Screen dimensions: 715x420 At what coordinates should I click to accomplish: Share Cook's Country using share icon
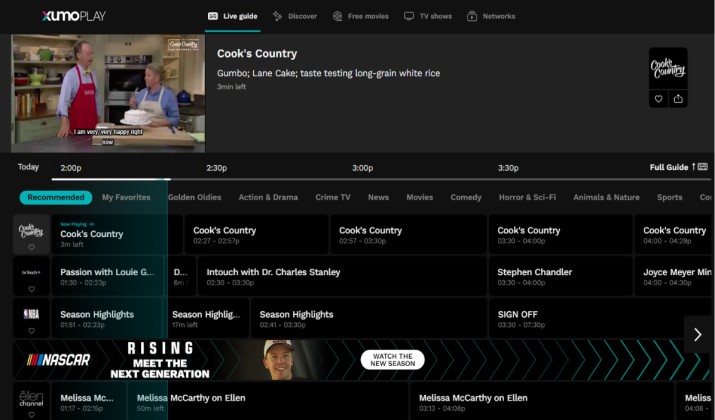pyautogui.click(x=678, y=99)
